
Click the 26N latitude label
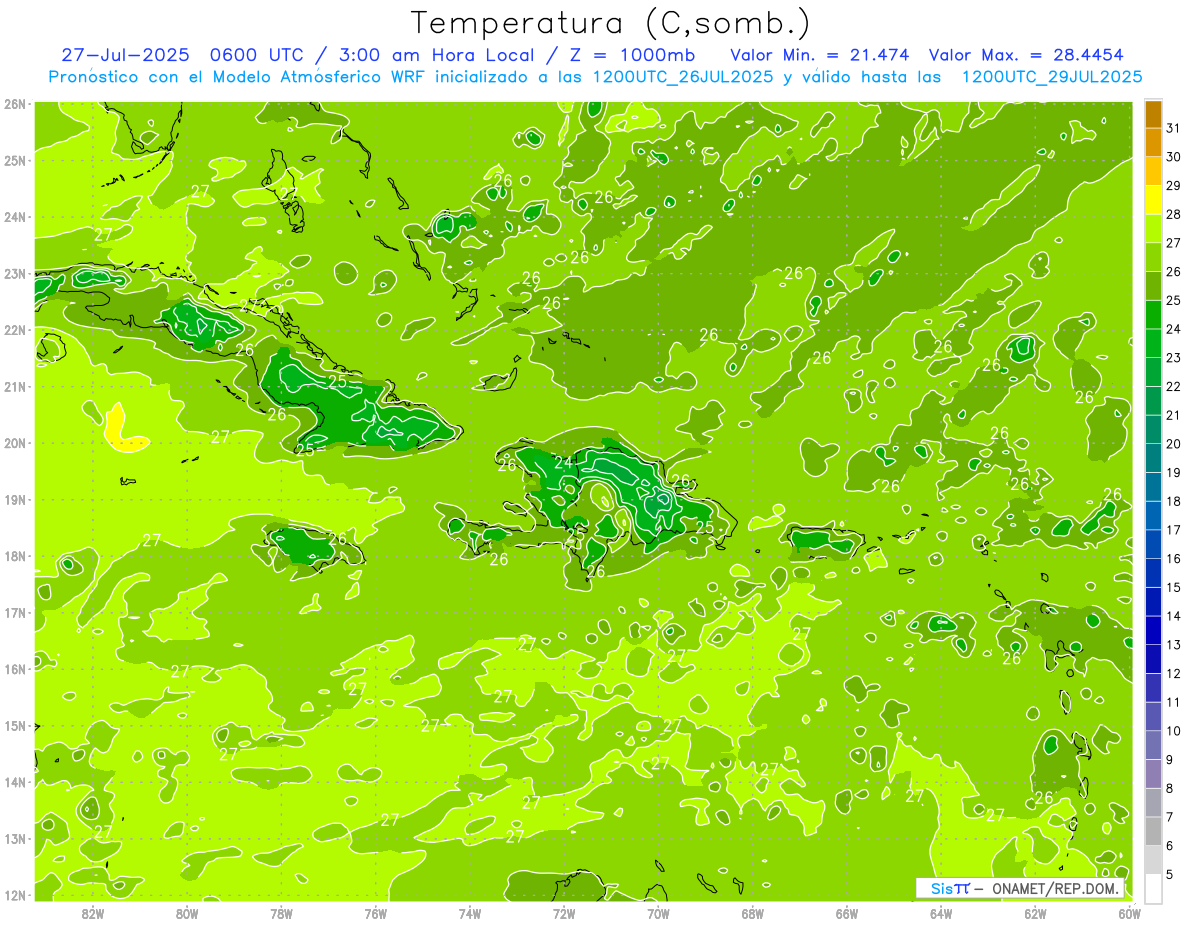click(14, 104)
